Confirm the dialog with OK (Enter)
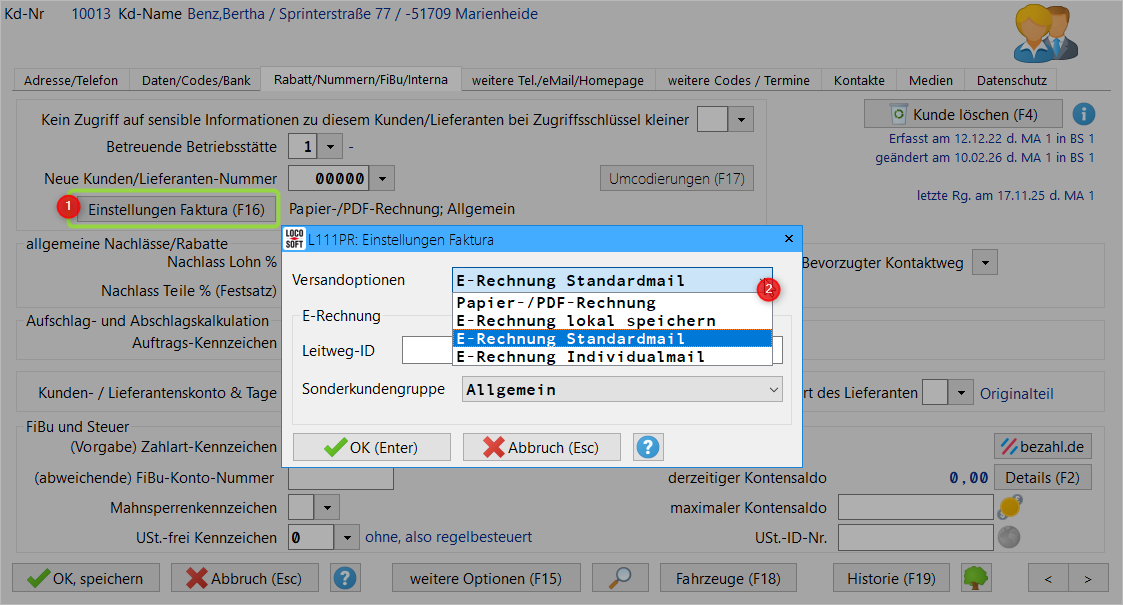This screenshot has height=605, width=1123. pos(371,447)
